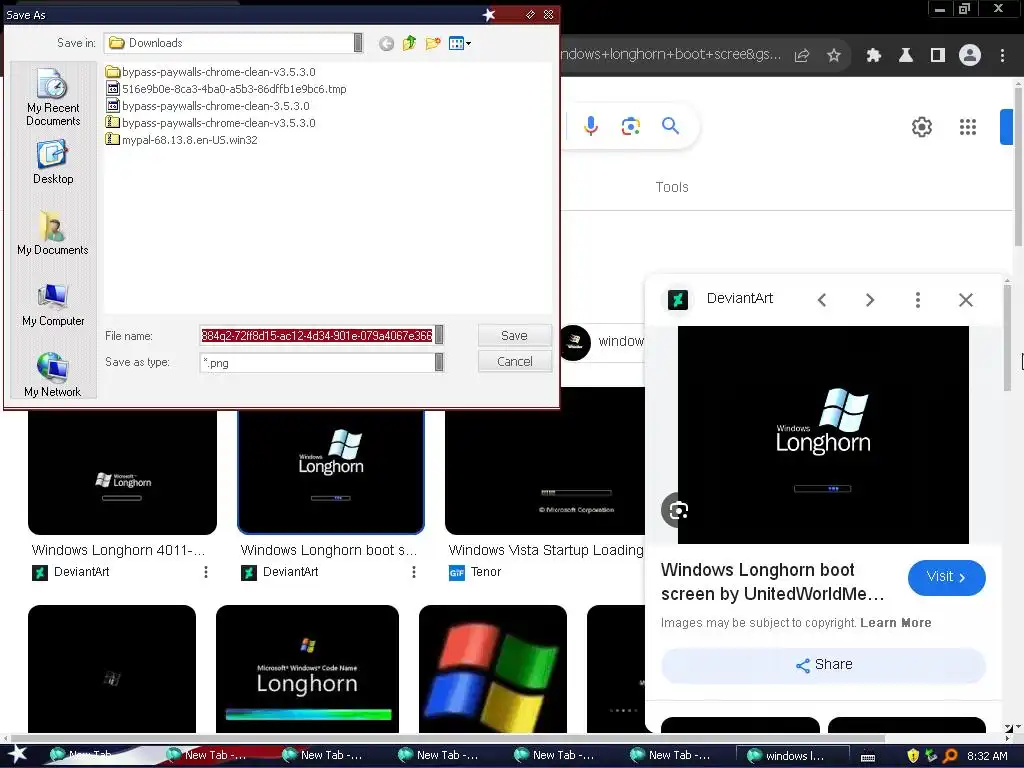The width and height of the screenshot is (1024, 768).
Task: Click the Visit button
Action: (x=946, y=577)
